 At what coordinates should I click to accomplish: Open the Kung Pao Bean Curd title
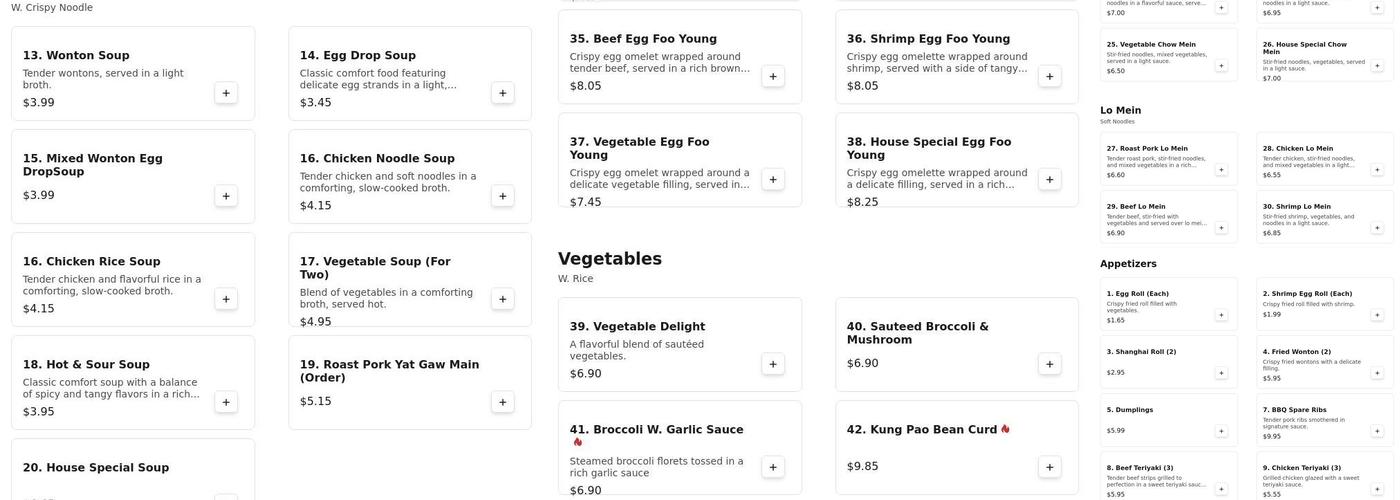(x=921, y=430)
